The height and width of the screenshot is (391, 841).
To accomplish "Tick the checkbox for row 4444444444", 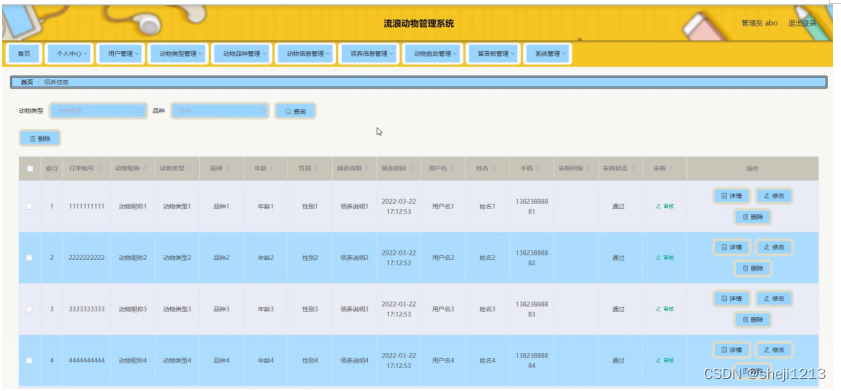I will [x=29, y=360].
